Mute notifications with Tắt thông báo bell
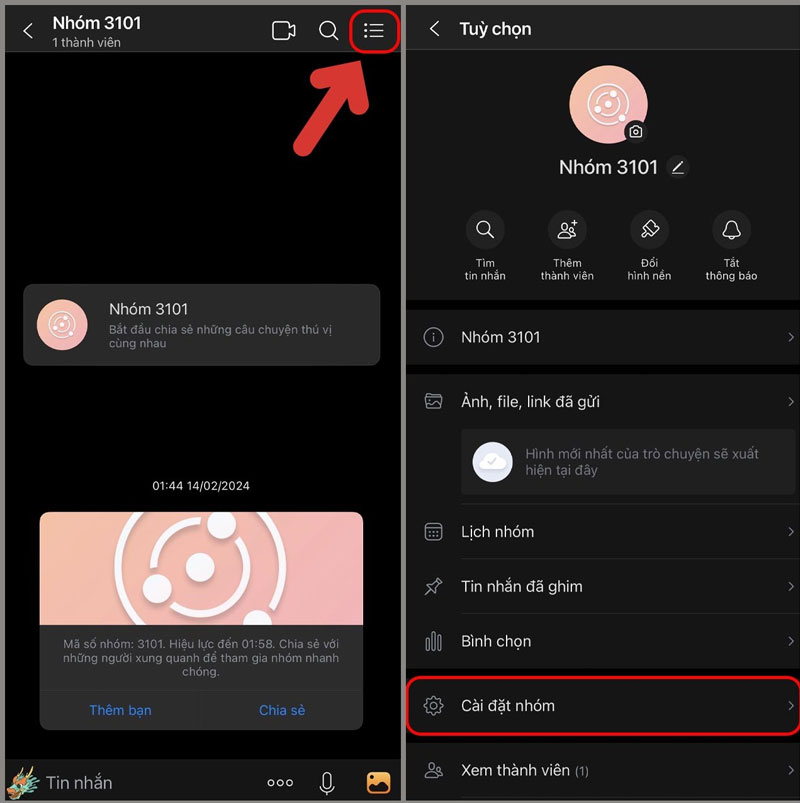The width and height of the screenshot is (800, 803). 731,231
